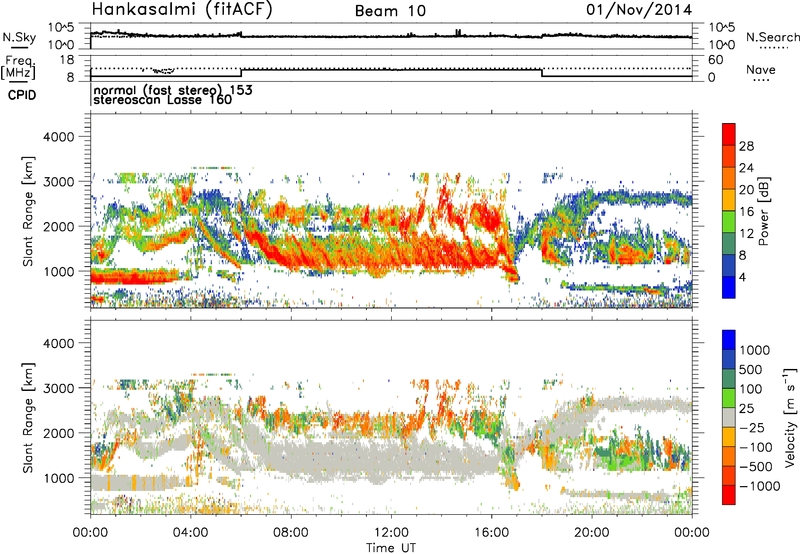Click the 12 label on power colorbar
The width and height of the screenshot is (800, 554).
[746, 233]
